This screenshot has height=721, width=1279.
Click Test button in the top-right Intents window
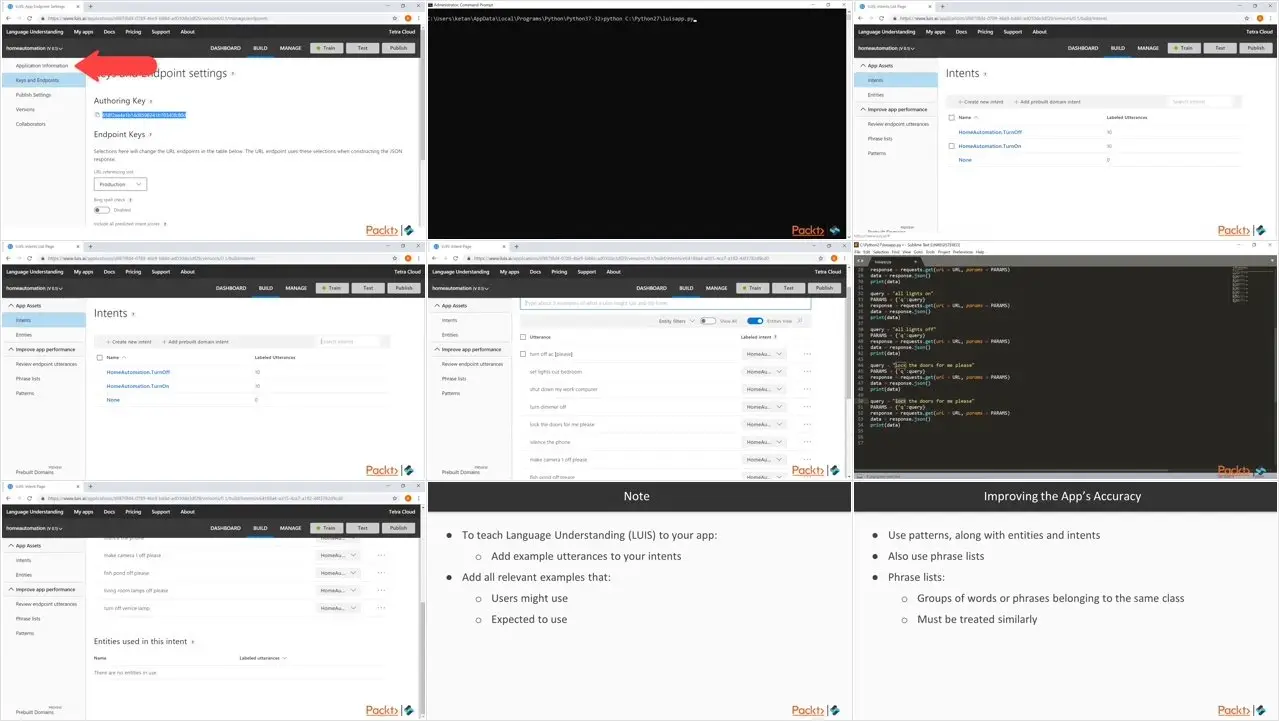point(1218,48)
